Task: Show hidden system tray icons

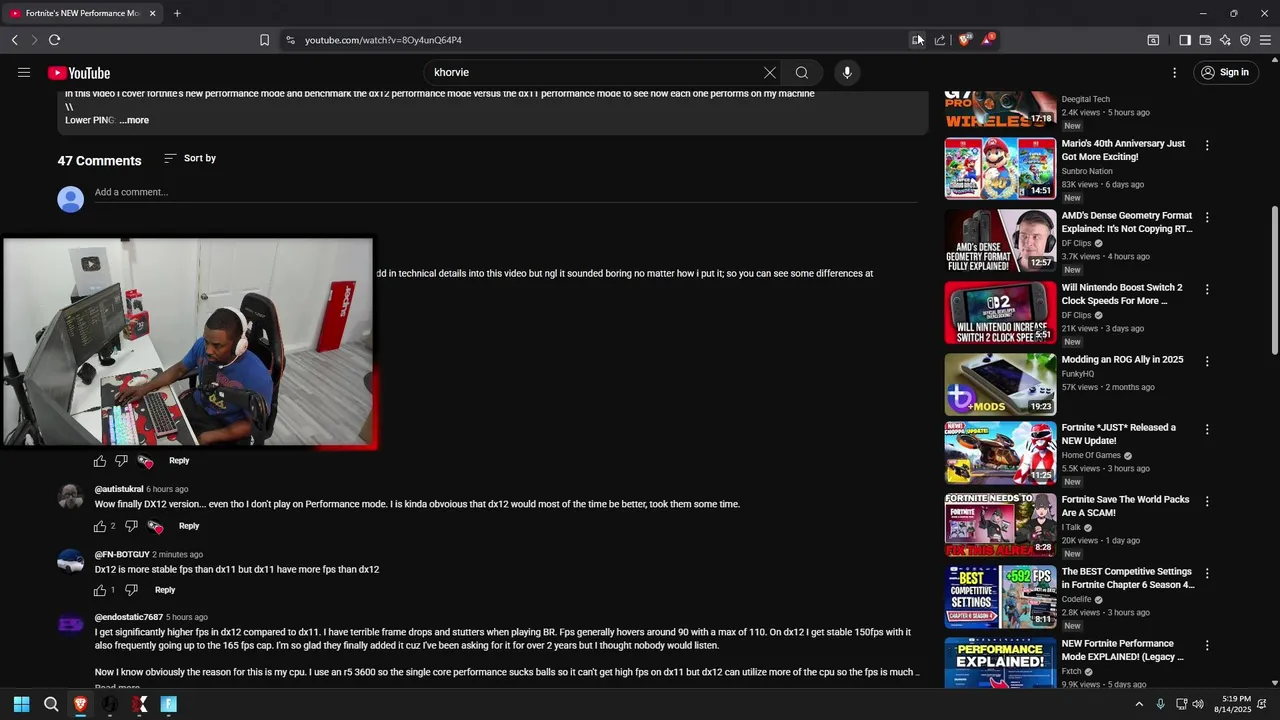Action: 1138,704
